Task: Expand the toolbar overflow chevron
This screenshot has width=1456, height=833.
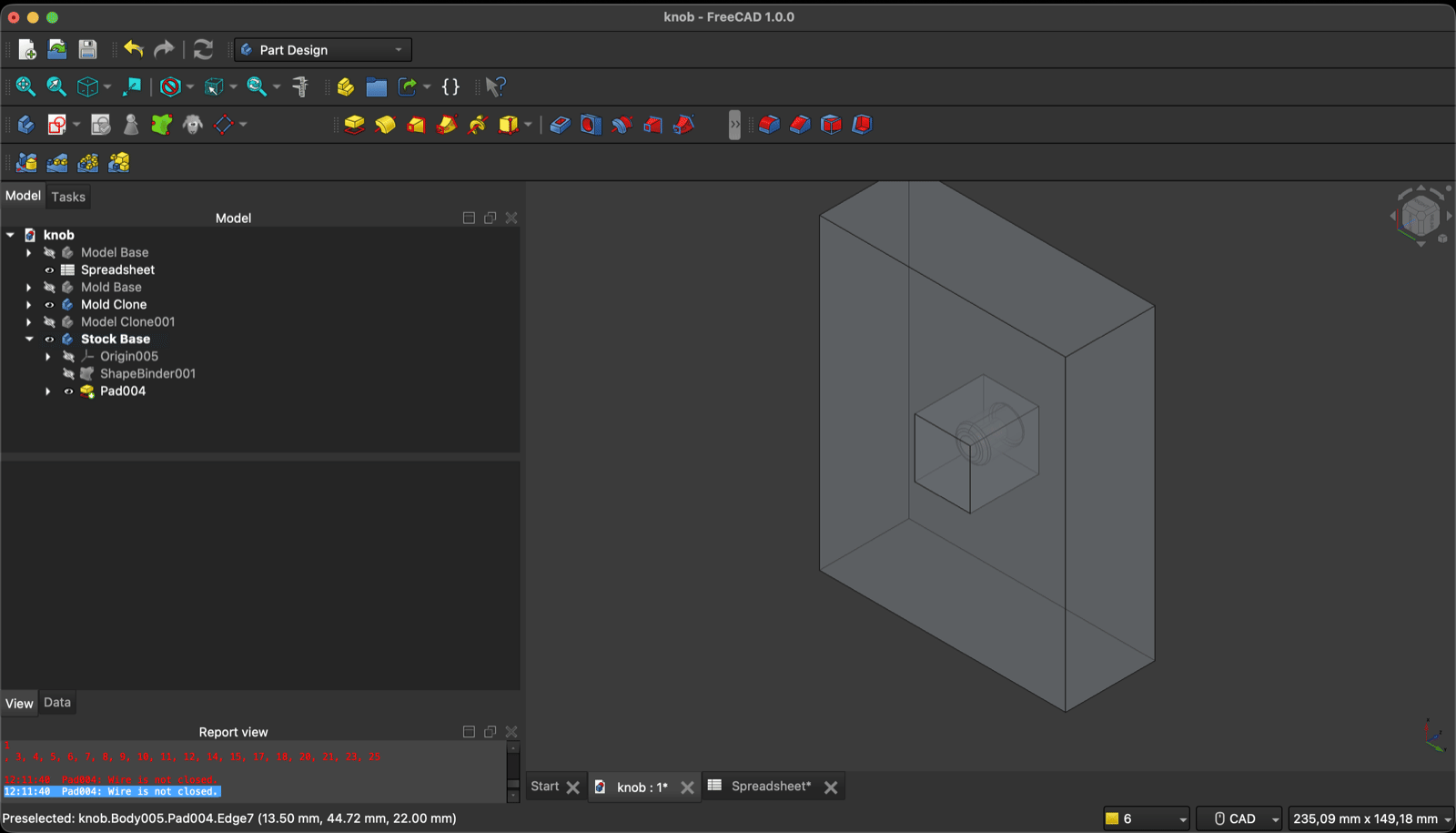Action: click(x=734, y=124)
